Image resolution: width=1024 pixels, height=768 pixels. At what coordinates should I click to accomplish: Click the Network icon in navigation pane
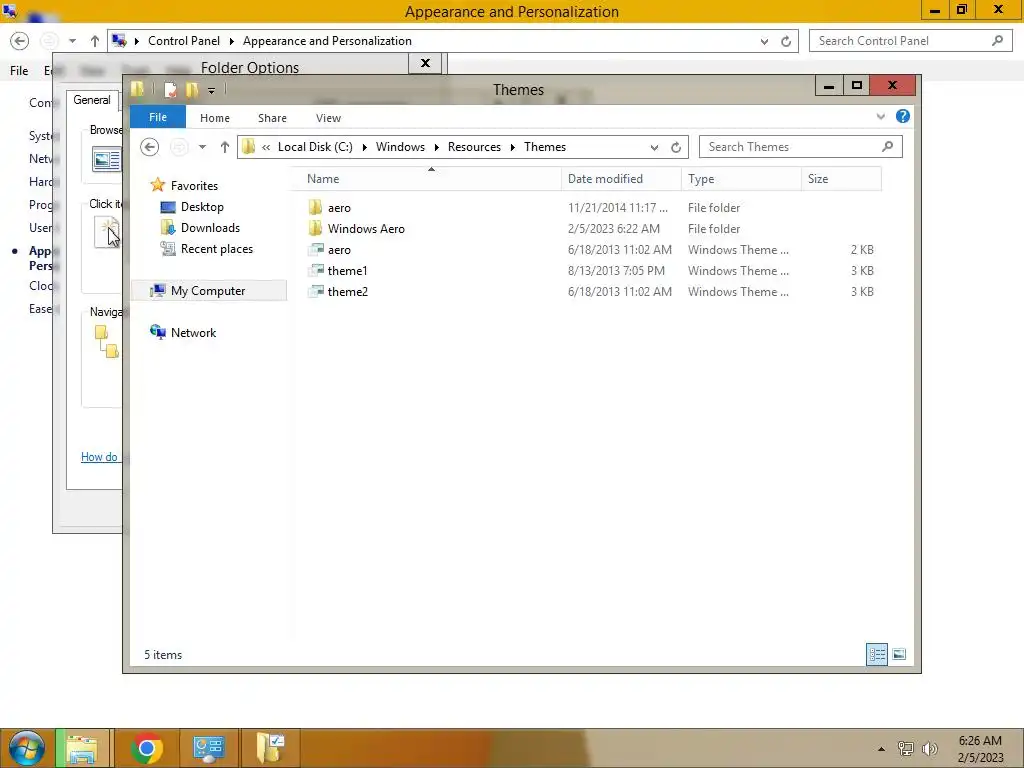click(x=157, y=332)
